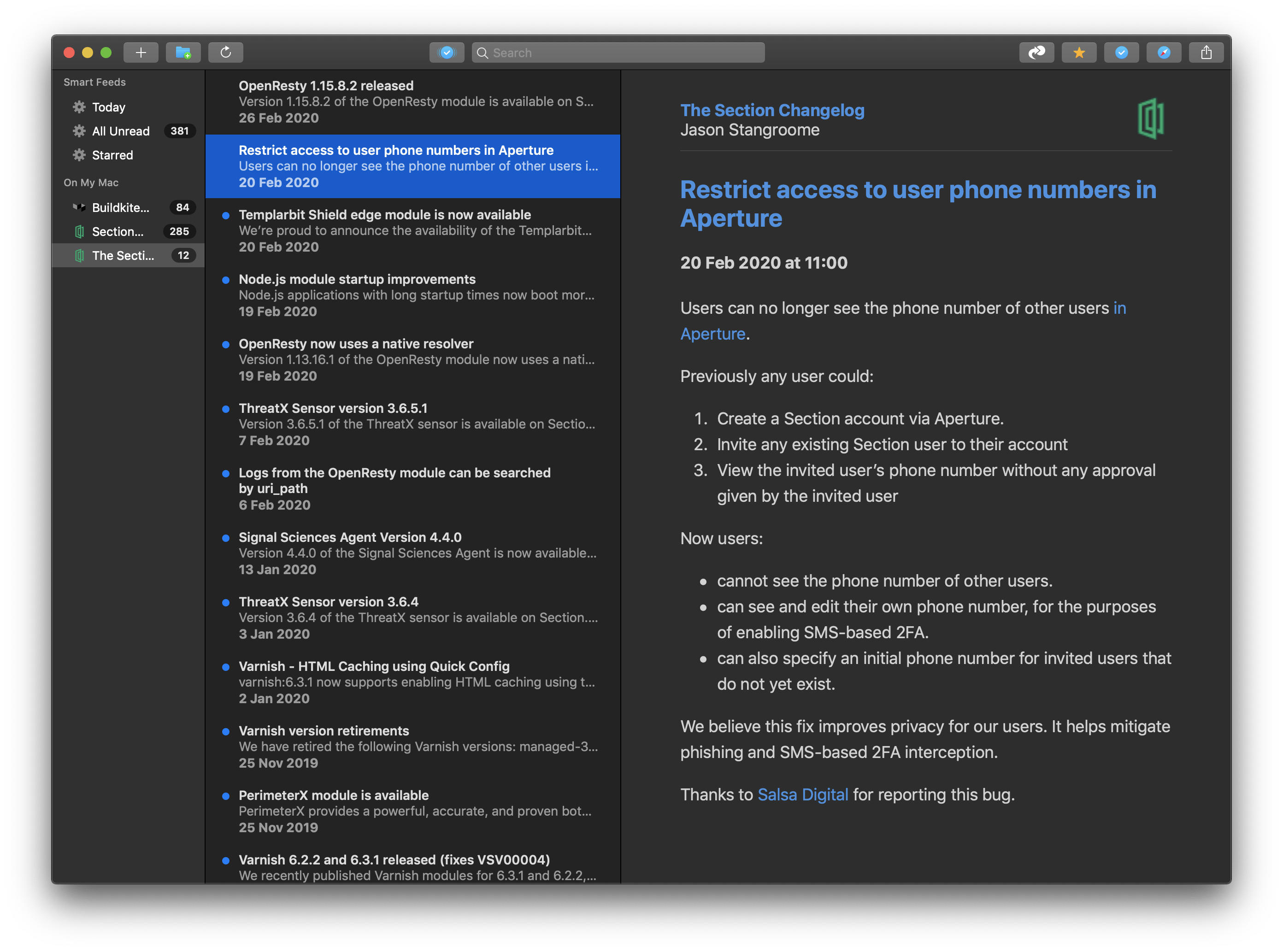Select the All Unread smart feed
This screenshot has width=1283, height=952.
click(128, 131)
